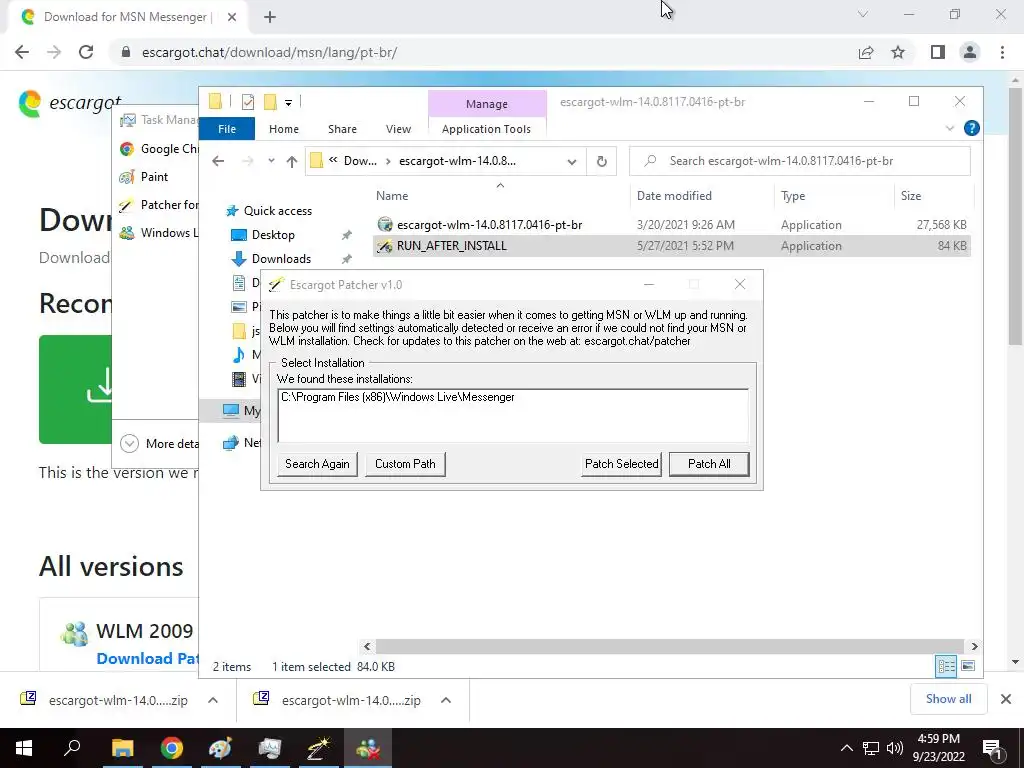Expand More details in Task Manager
The width and height of the screenshot is (1024, 768).
[159, 443]
